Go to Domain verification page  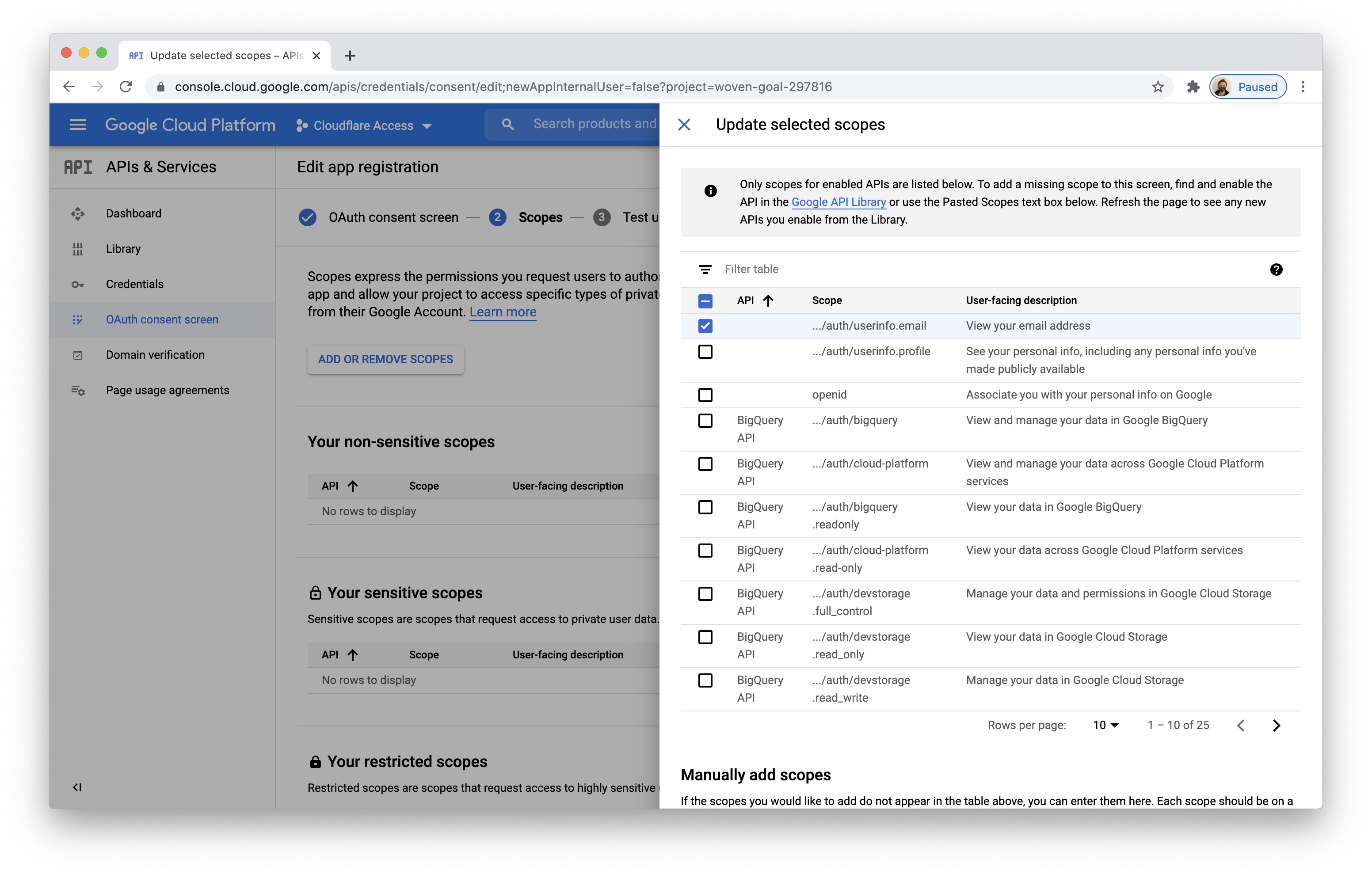(155, 355)
